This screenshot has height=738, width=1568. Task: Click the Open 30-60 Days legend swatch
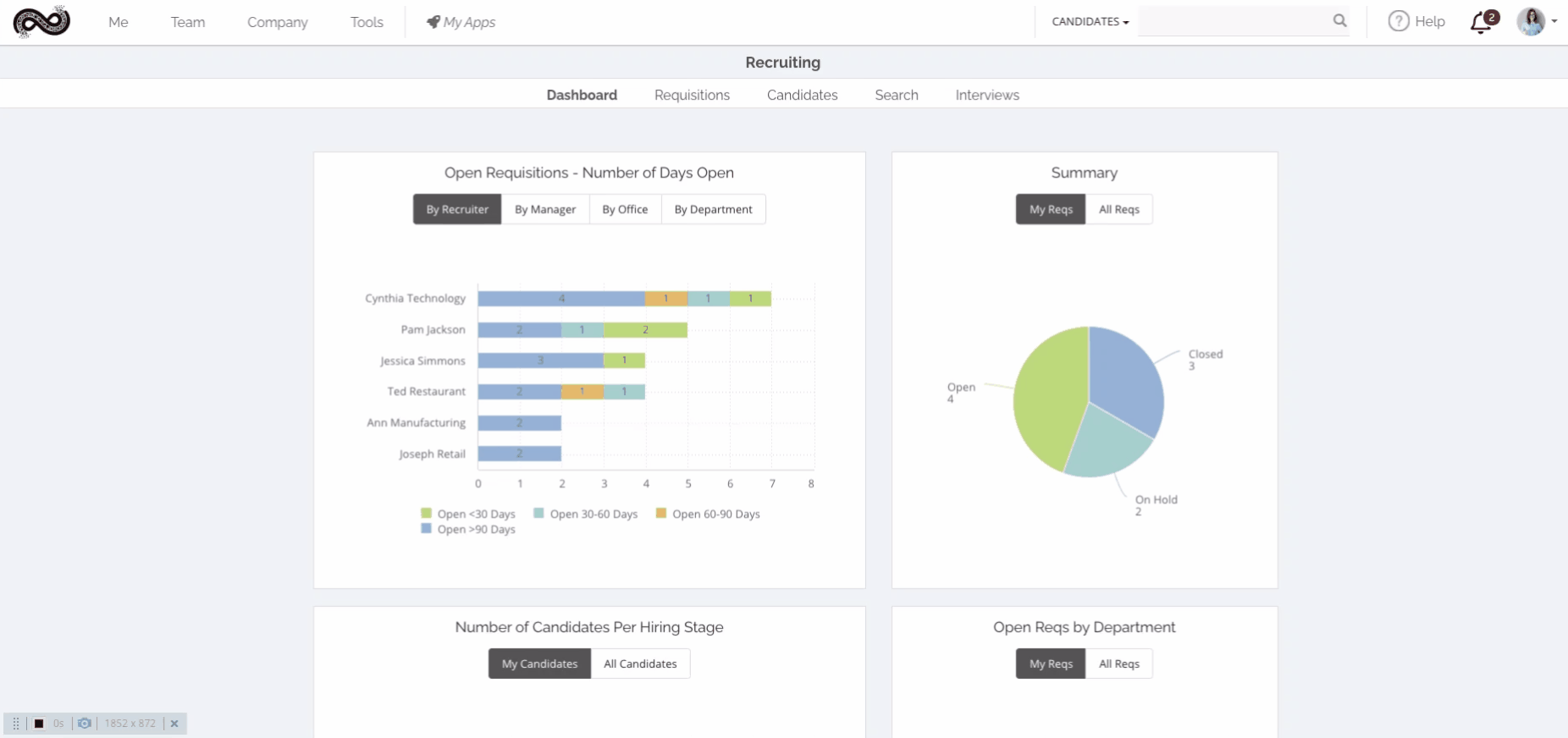(538, 513)
